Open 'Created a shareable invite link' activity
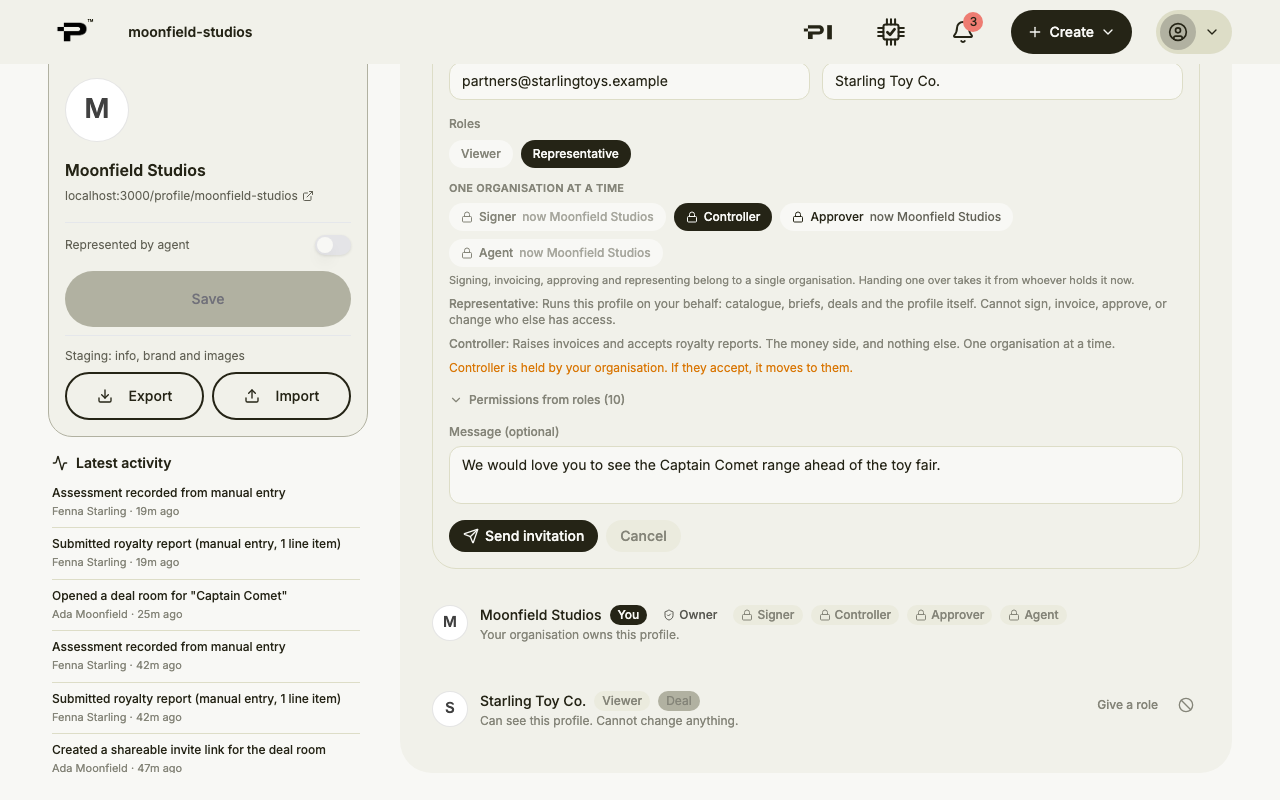The height and width of the screenshot is (800, 1280). [x=206, y=759]
